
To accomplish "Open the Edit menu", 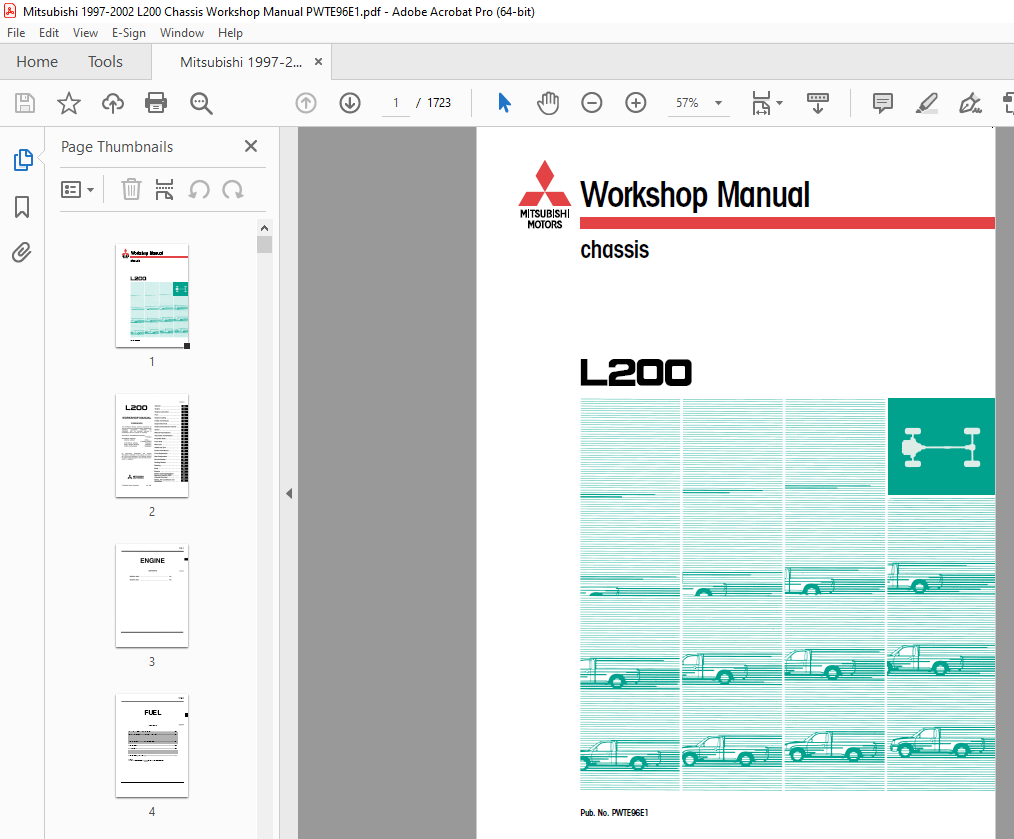I will 49,33.
